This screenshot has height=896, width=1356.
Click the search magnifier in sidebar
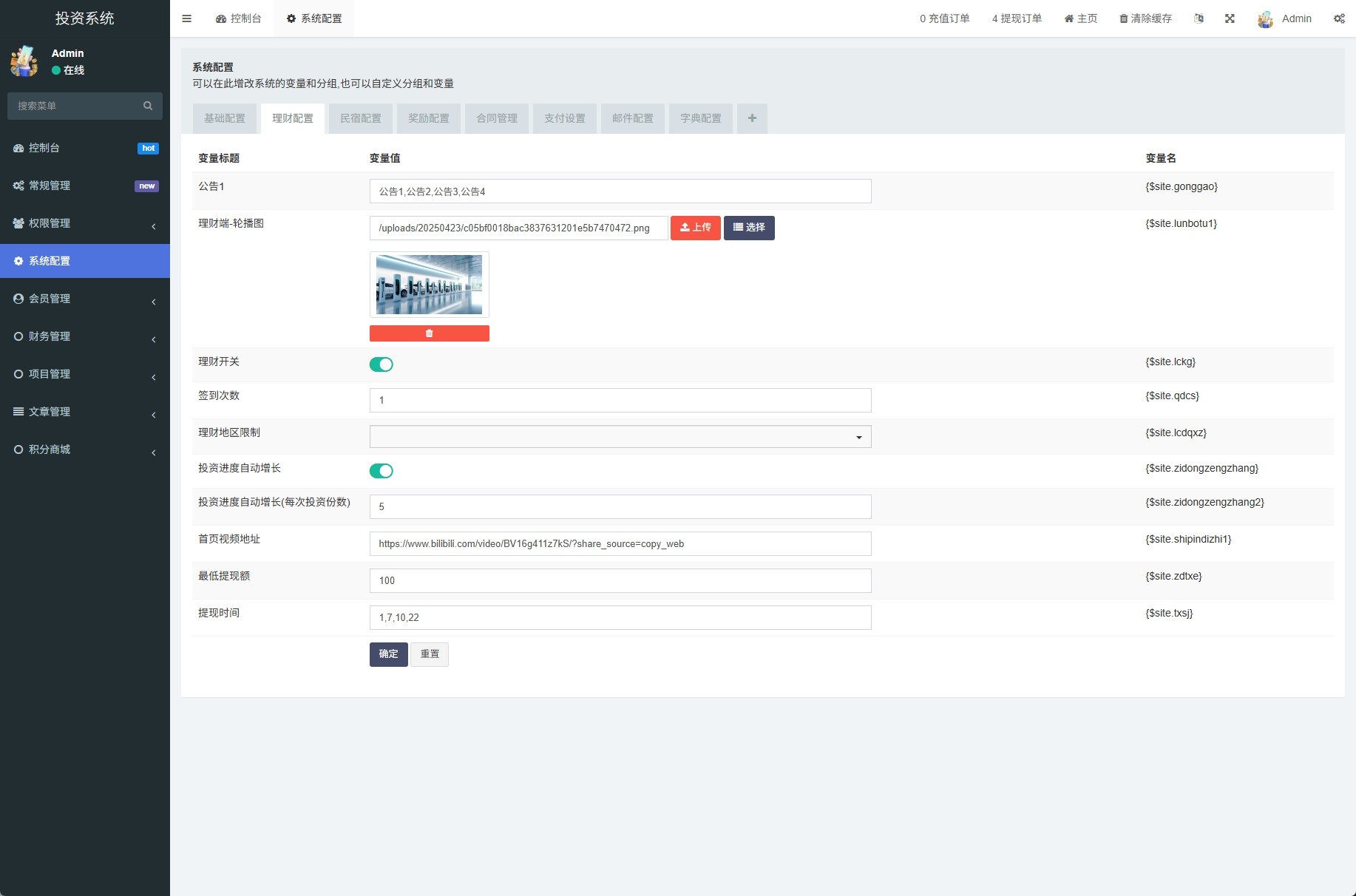point(148,106)
